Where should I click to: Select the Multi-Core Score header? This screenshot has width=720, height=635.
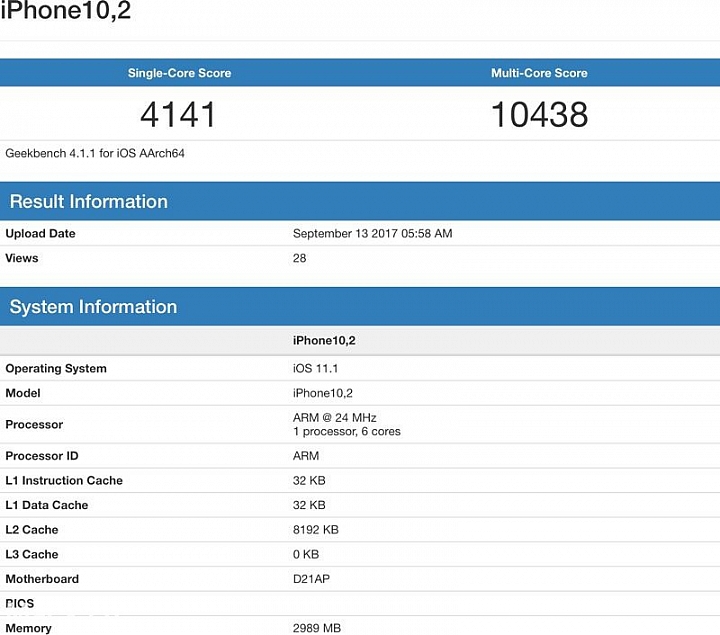pyautogui.click(x=539, y=73)
